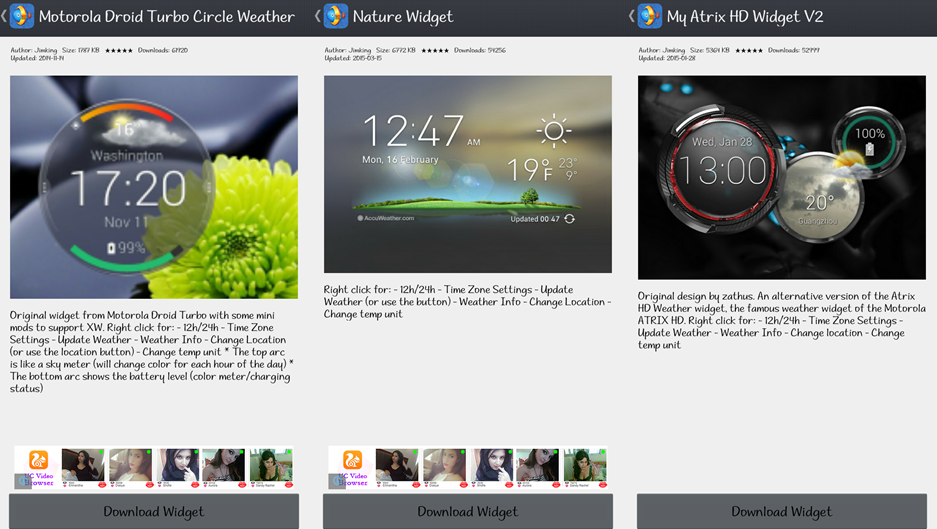Download the Motorola Droid Turbo Circle Weather widget
This screenshot has height=529, width=937.
tap(154, 512)
